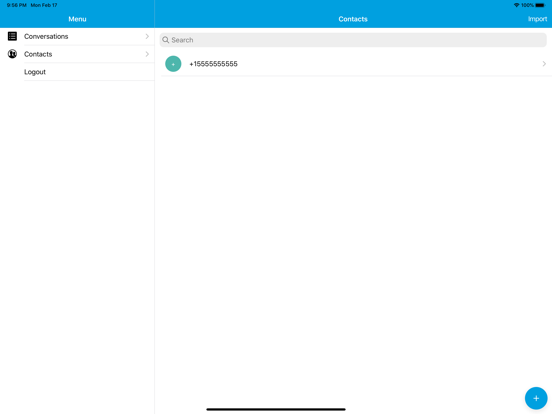Image resolution: width=552 pixels, height=414 pixels.
Task: Click the Contacts icon in the menu
Action: pyautogui.click(x=12, y=54)
